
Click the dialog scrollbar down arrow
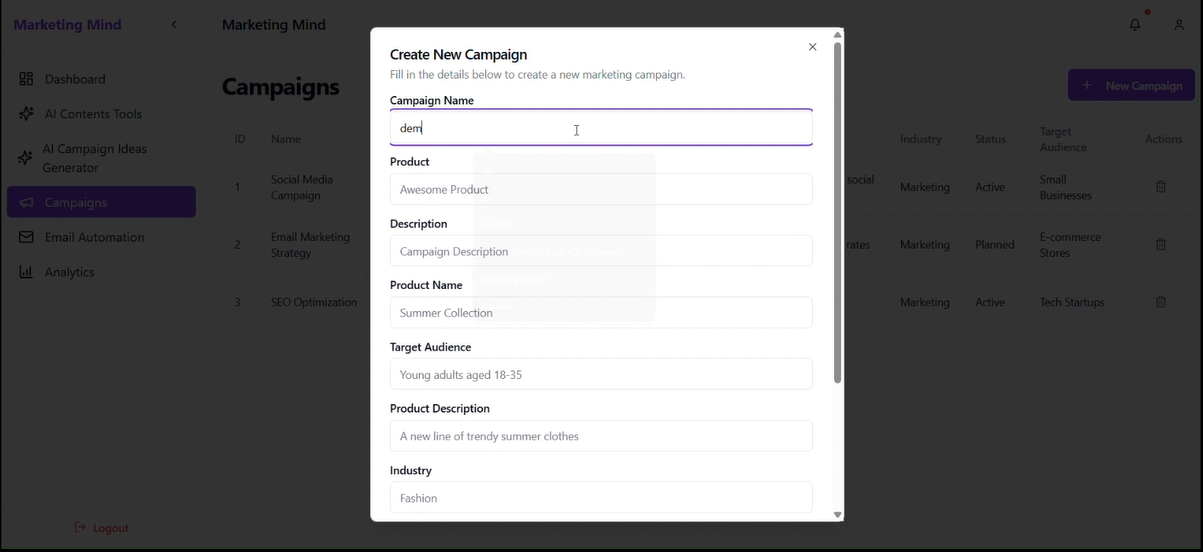838,515
